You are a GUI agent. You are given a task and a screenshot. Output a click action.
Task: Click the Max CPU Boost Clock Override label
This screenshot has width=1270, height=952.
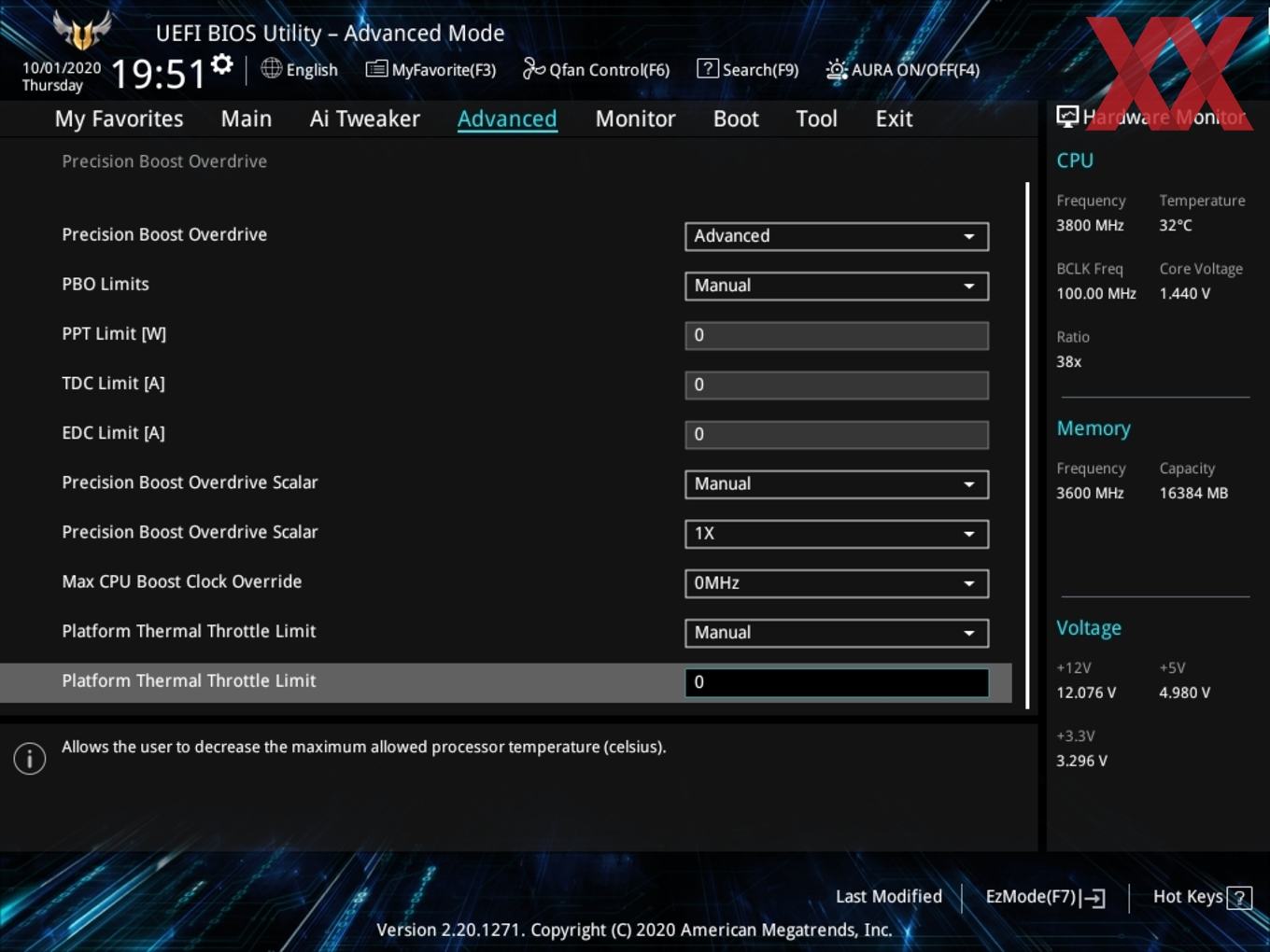(x=182, y=581)
